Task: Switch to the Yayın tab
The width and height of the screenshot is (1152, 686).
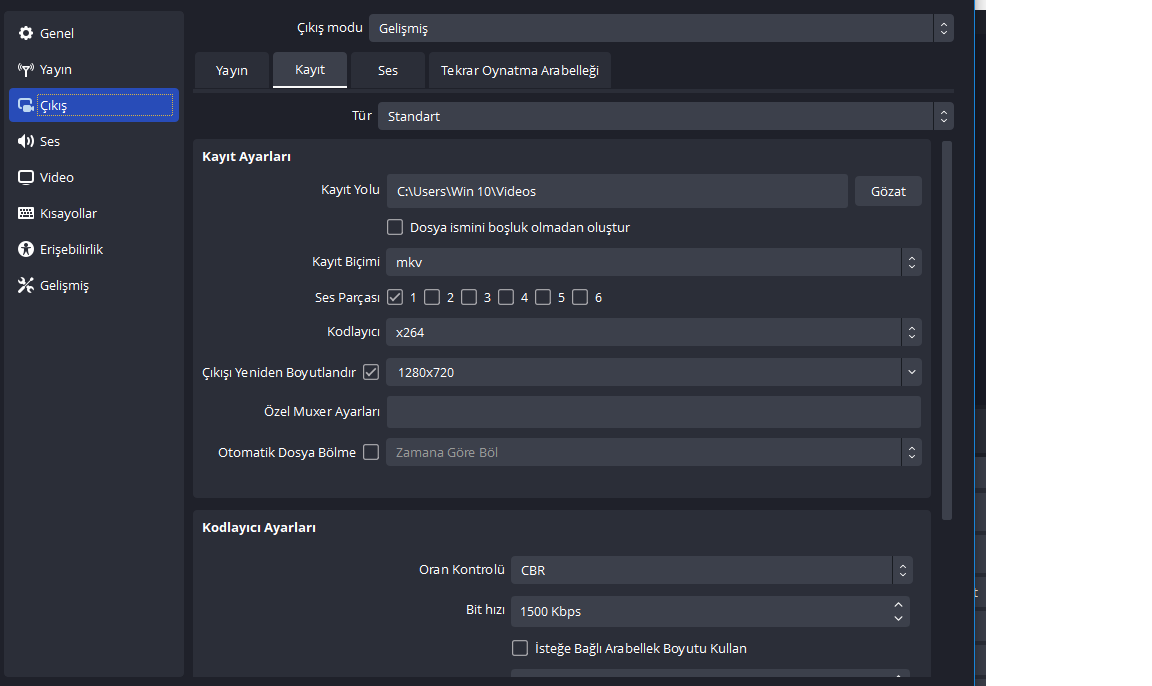Action: tap(232, 70)
